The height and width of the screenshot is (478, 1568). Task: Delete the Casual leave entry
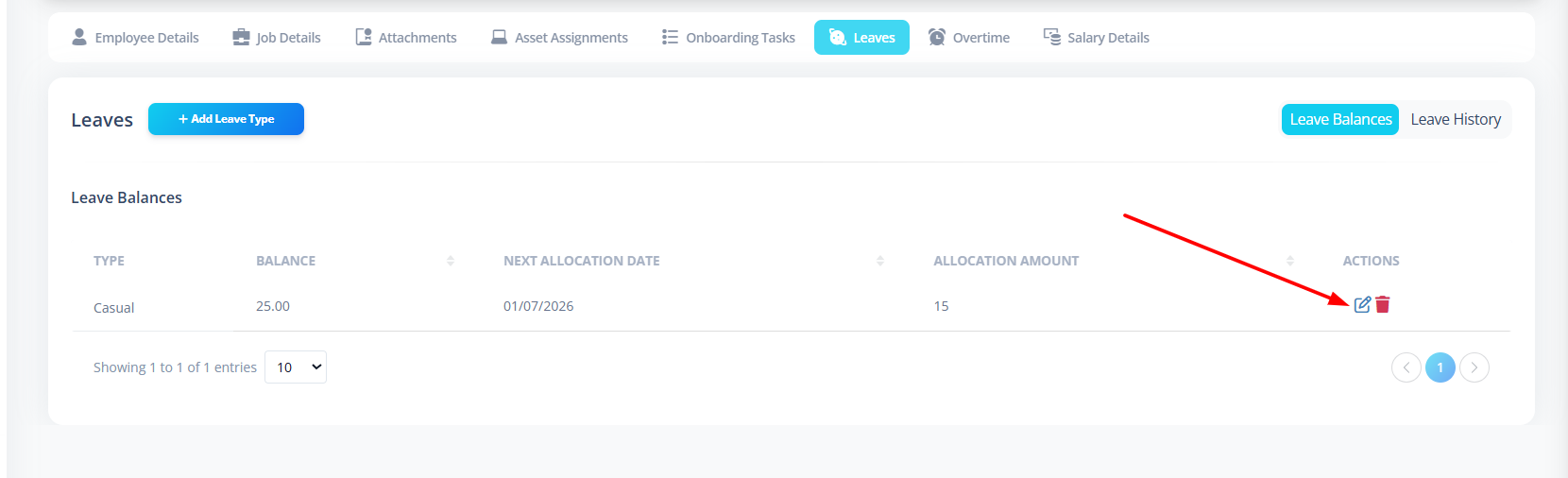pos(1383,304)
